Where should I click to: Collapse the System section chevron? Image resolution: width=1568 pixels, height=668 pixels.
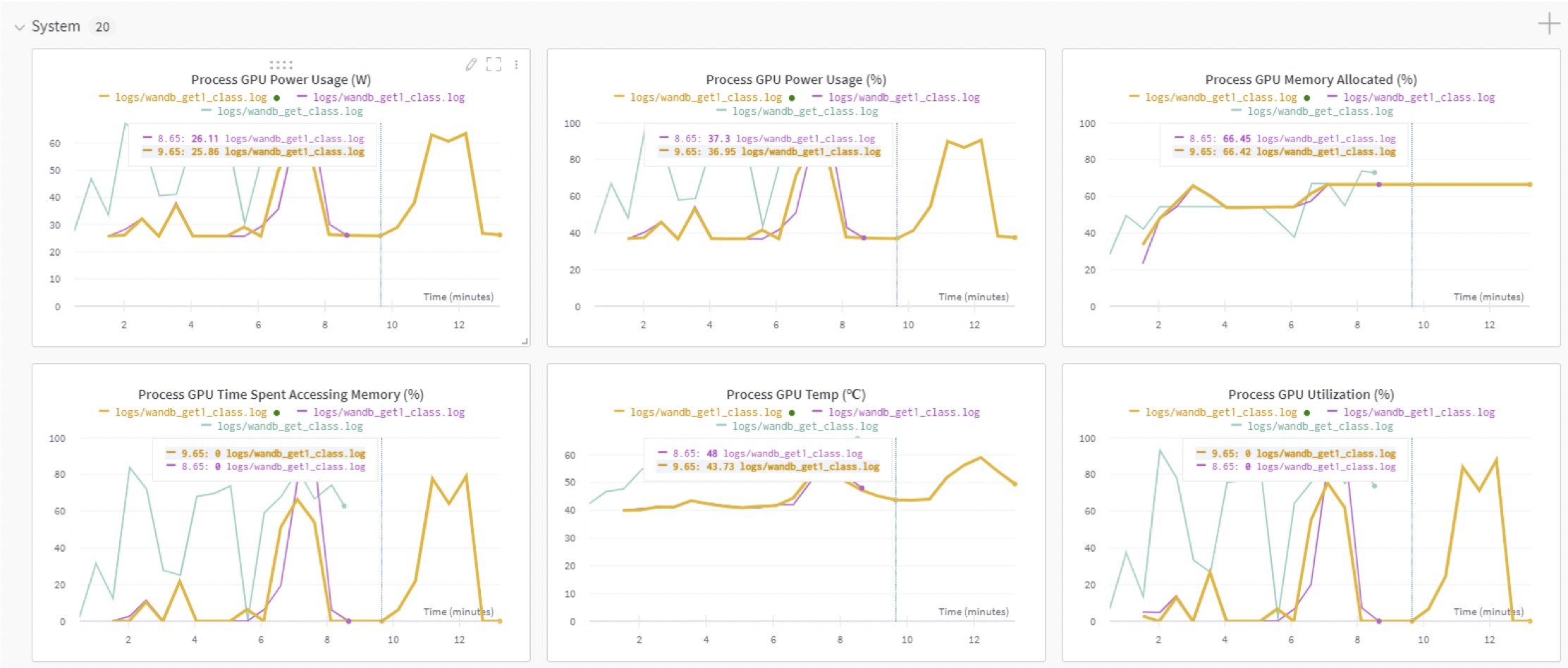[19, 27]
